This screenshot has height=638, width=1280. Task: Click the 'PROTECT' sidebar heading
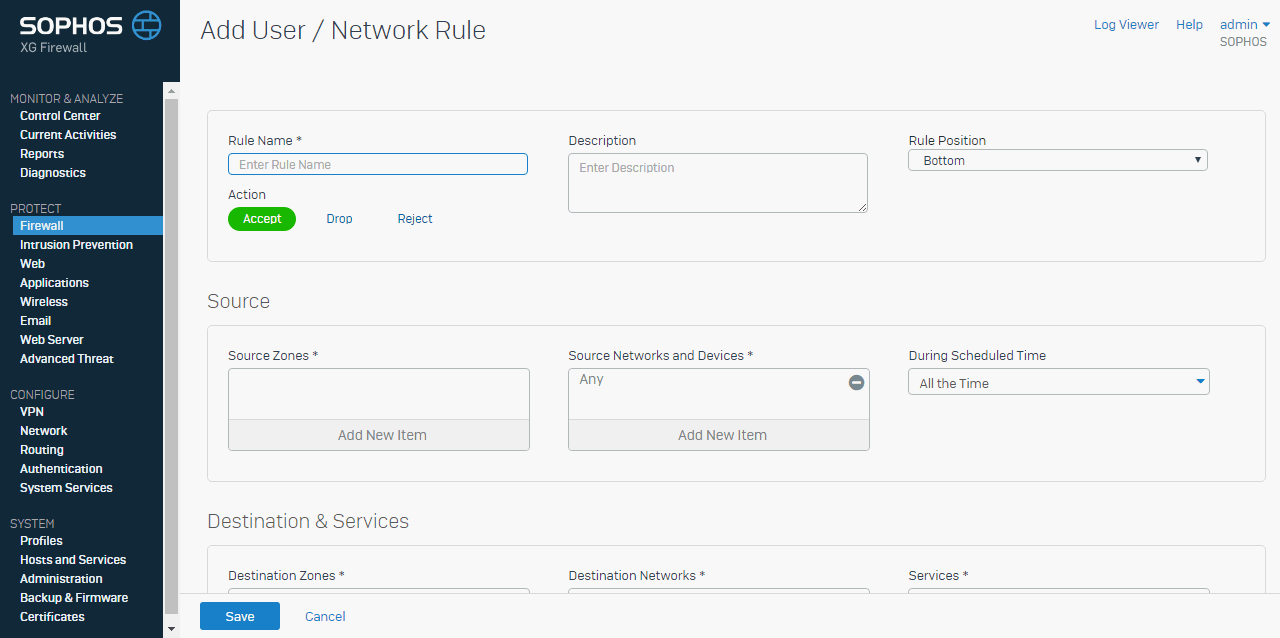click(x=36, y=209)
